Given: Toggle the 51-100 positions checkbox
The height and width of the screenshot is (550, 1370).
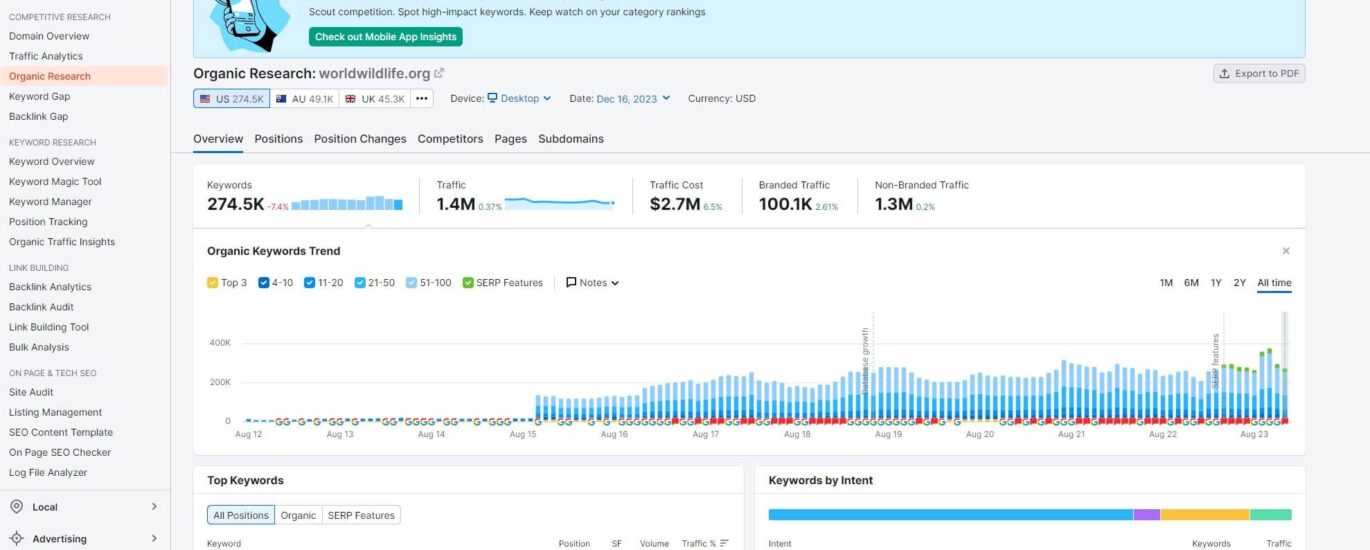Looking at the screenshot, I should coord(411,283).
